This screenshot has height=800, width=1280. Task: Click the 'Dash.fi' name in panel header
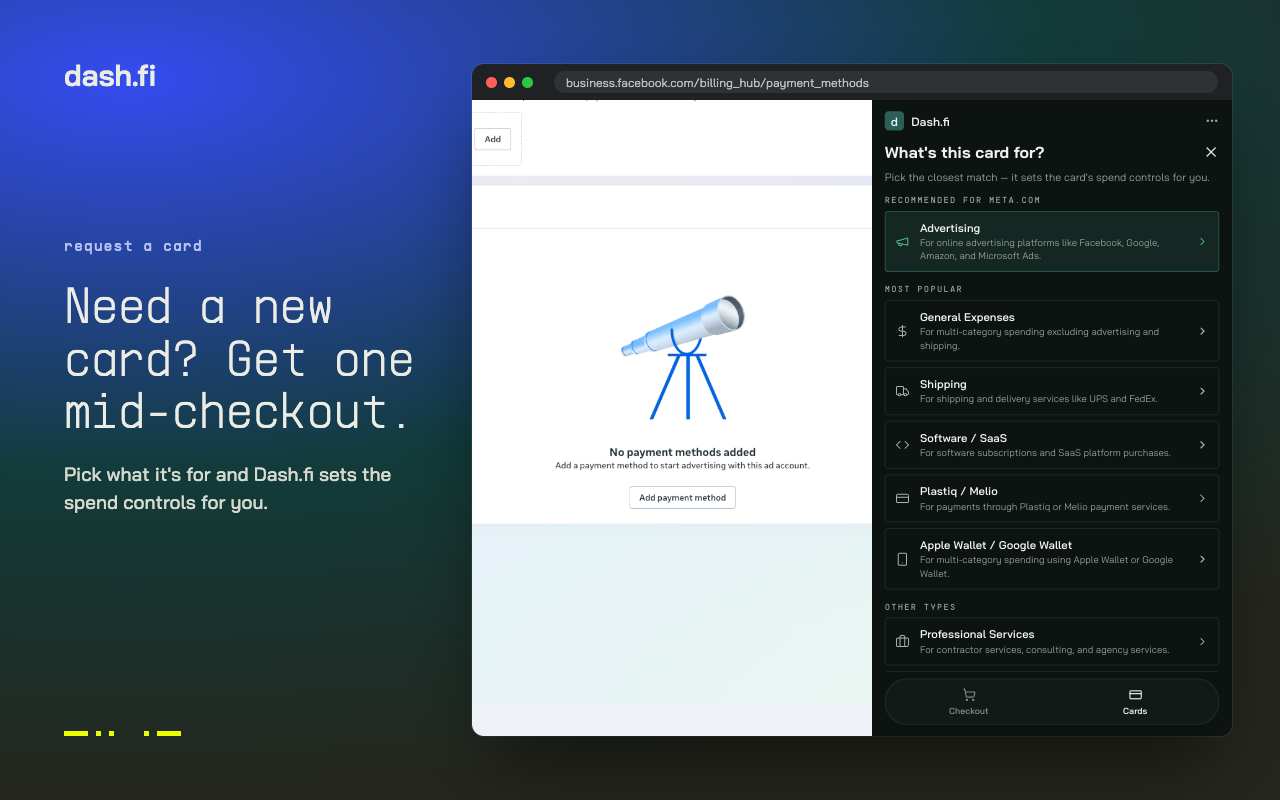pos(930,122)
